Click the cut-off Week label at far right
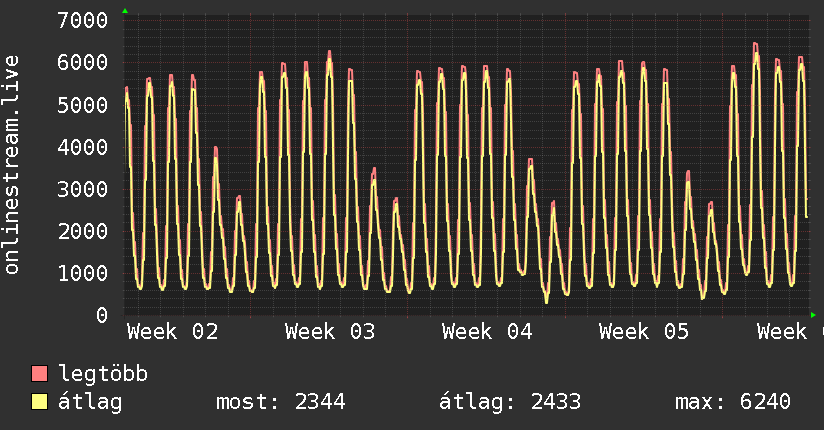Viewport: 824px width, 430px height. pyautogui.click(x=781, y=332)
